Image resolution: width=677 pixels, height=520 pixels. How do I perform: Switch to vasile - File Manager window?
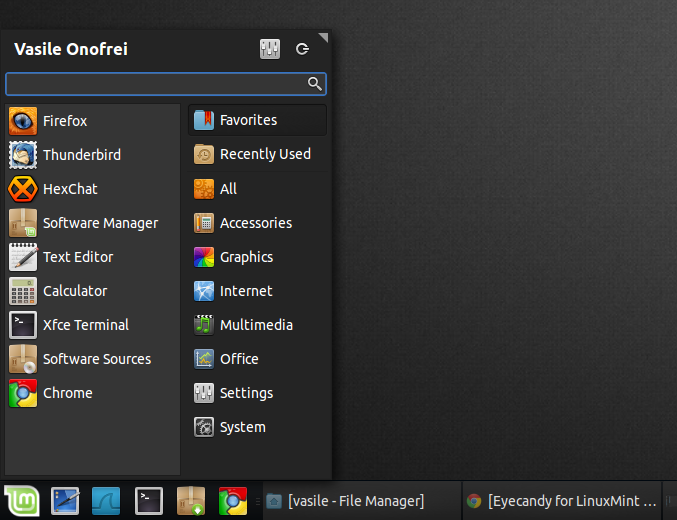click(361, 501)
